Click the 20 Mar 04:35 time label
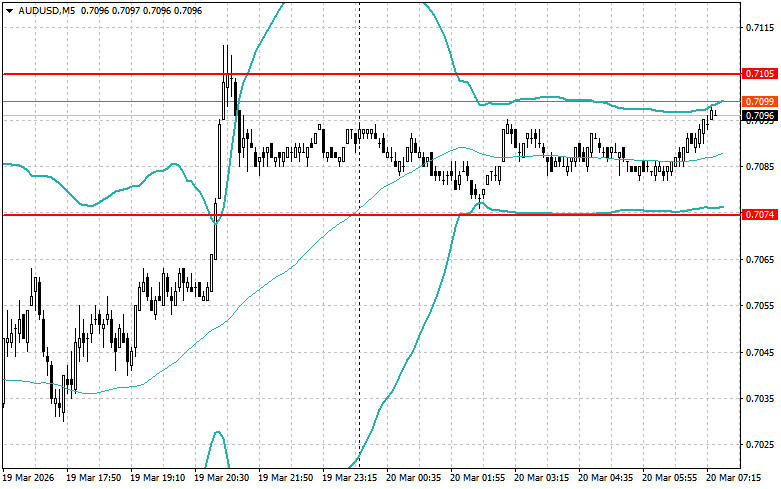The width and height of the screenshot is (781, 489). point(606,478)
